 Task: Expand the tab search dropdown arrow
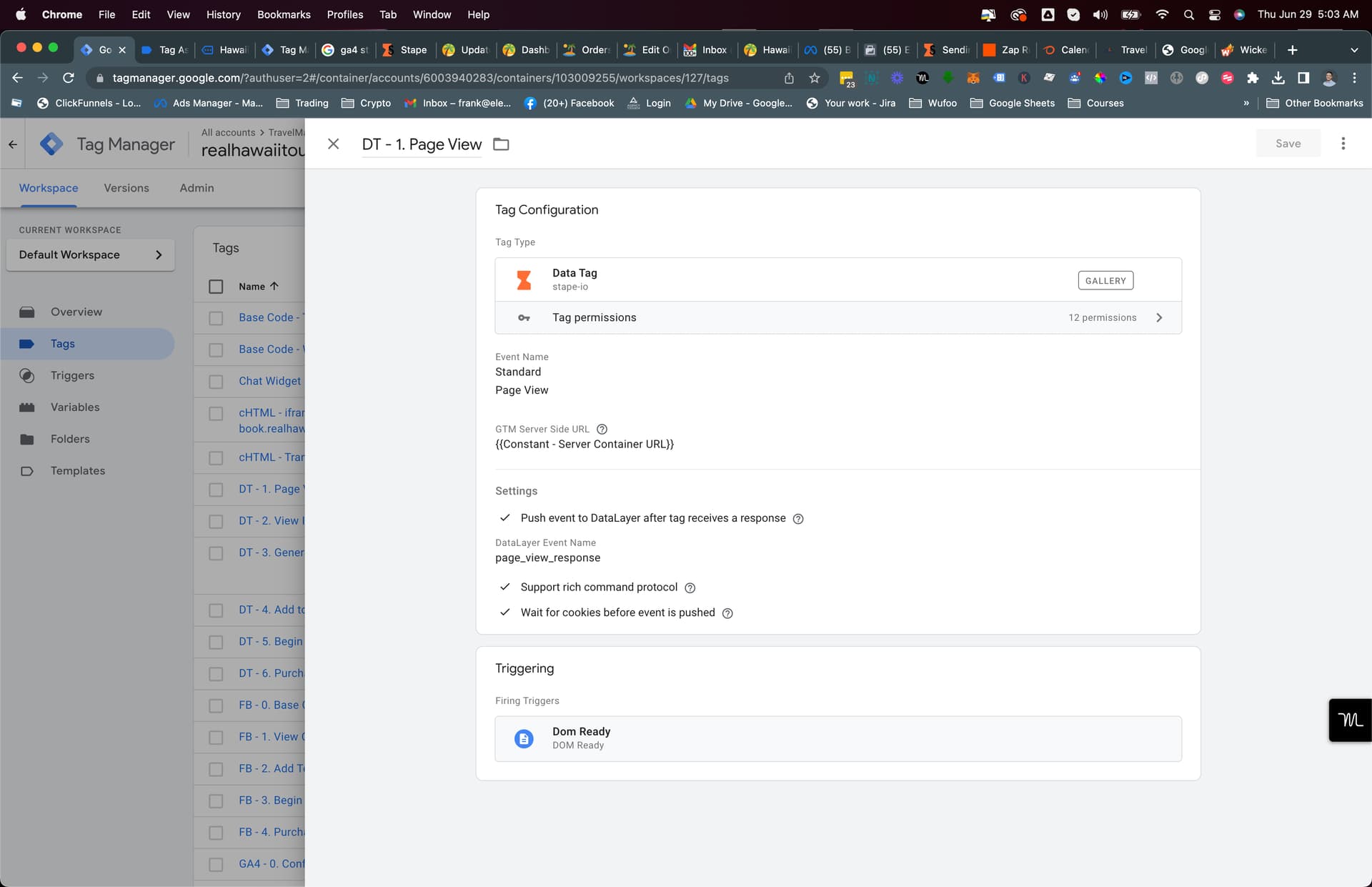[x=1353, y=49]
